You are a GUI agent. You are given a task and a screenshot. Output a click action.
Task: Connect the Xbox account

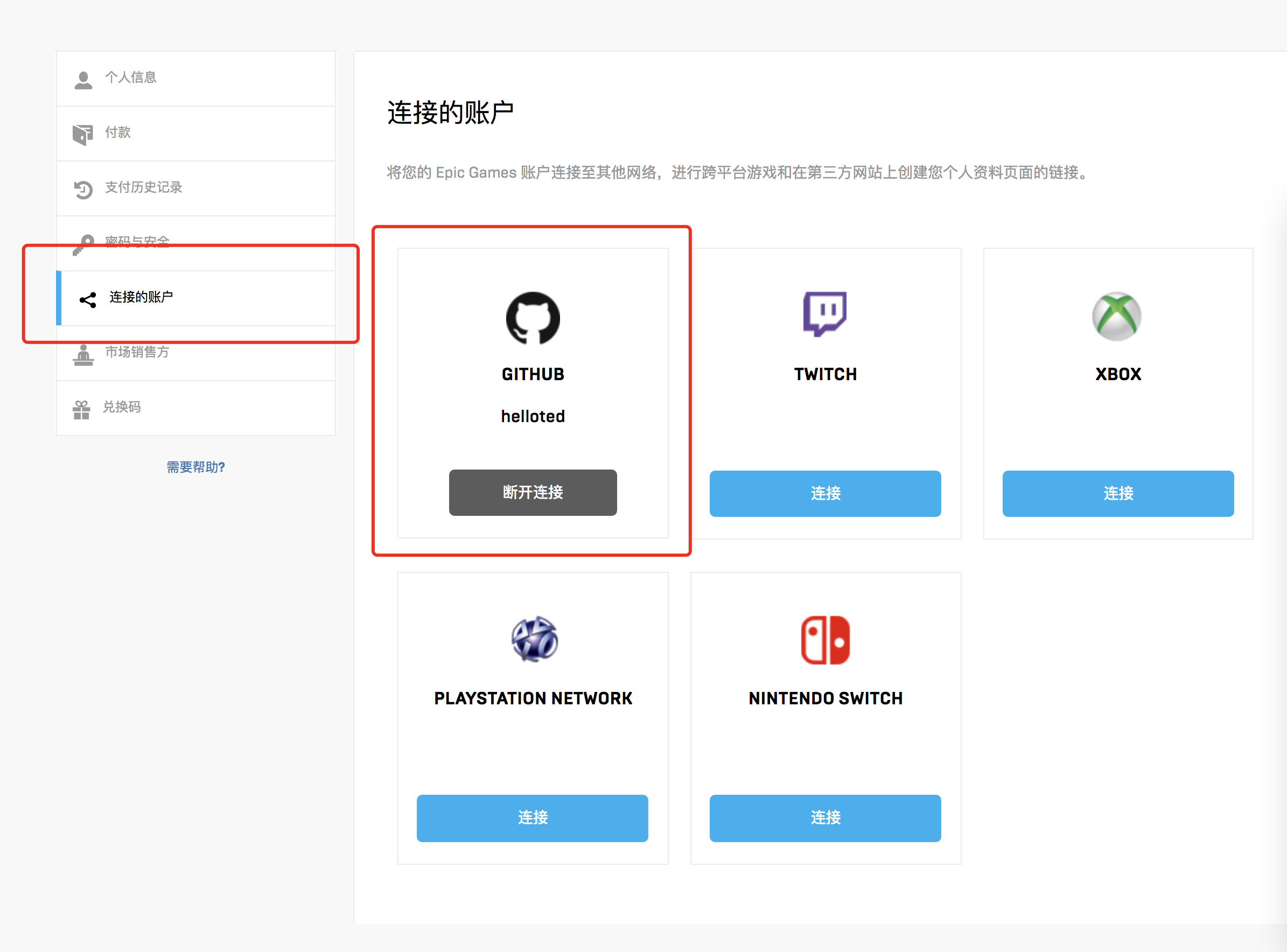pos(1117,494)
